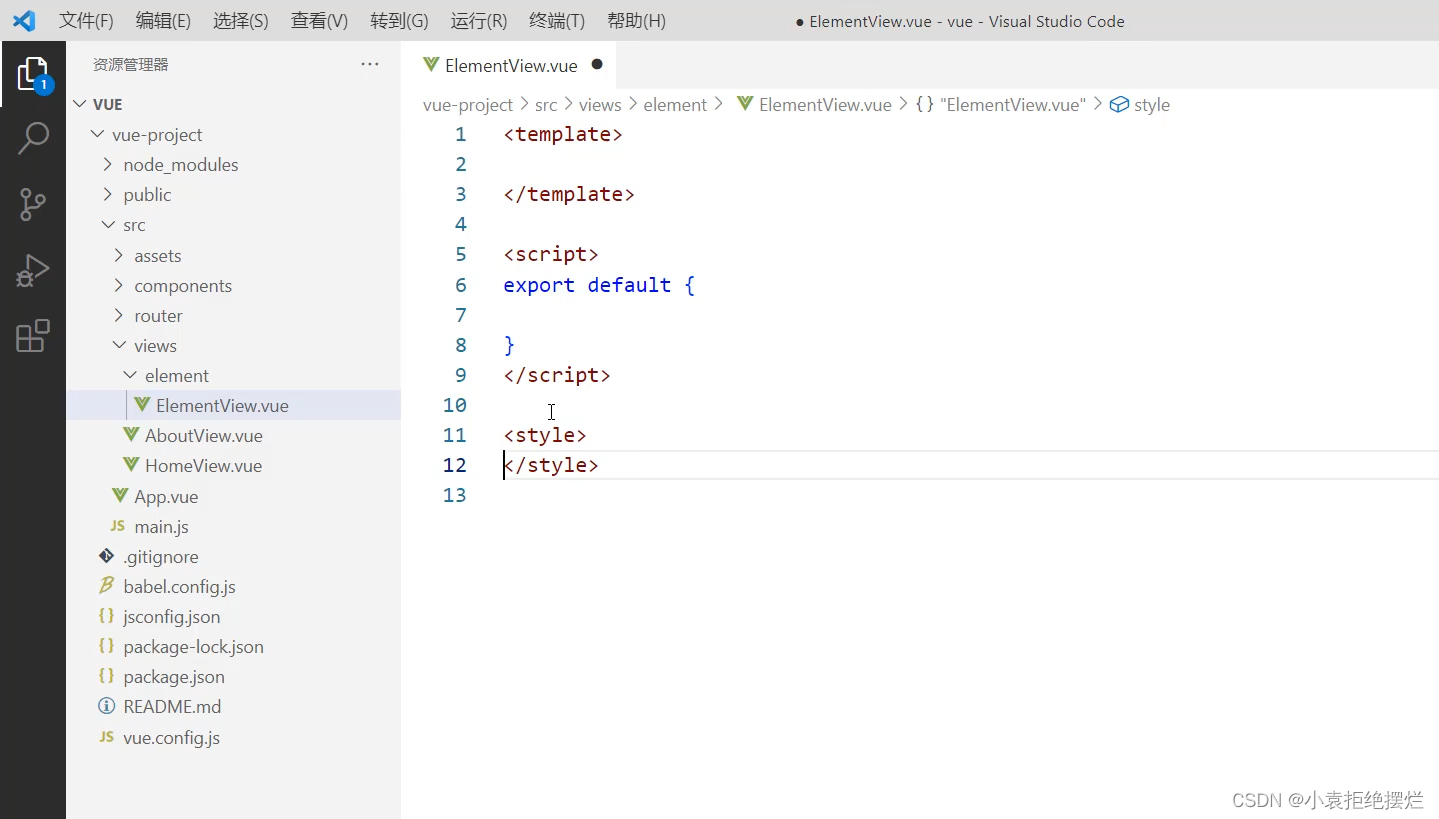Place cursor on <template> line 1
Viewport: 1439px width, 819px height.
[563, 134]
